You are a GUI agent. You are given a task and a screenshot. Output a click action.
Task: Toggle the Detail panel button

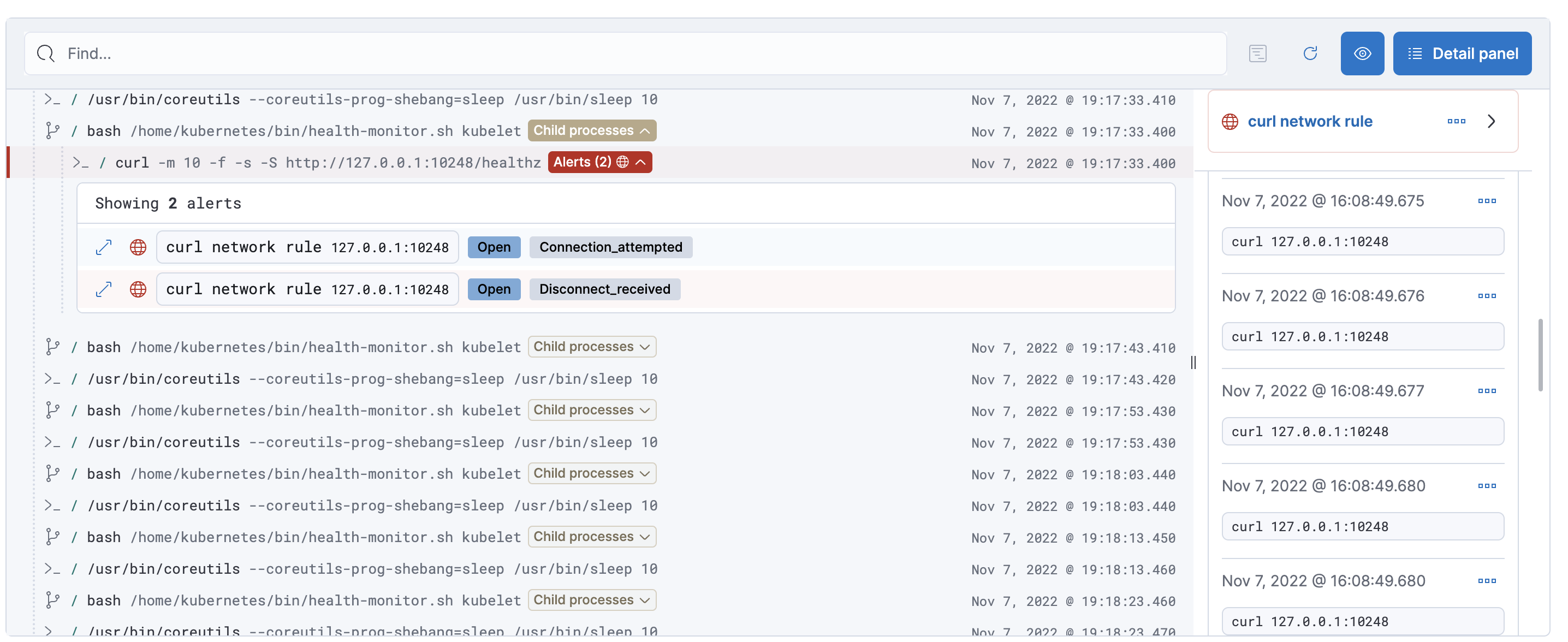(x=1462, y=53)
